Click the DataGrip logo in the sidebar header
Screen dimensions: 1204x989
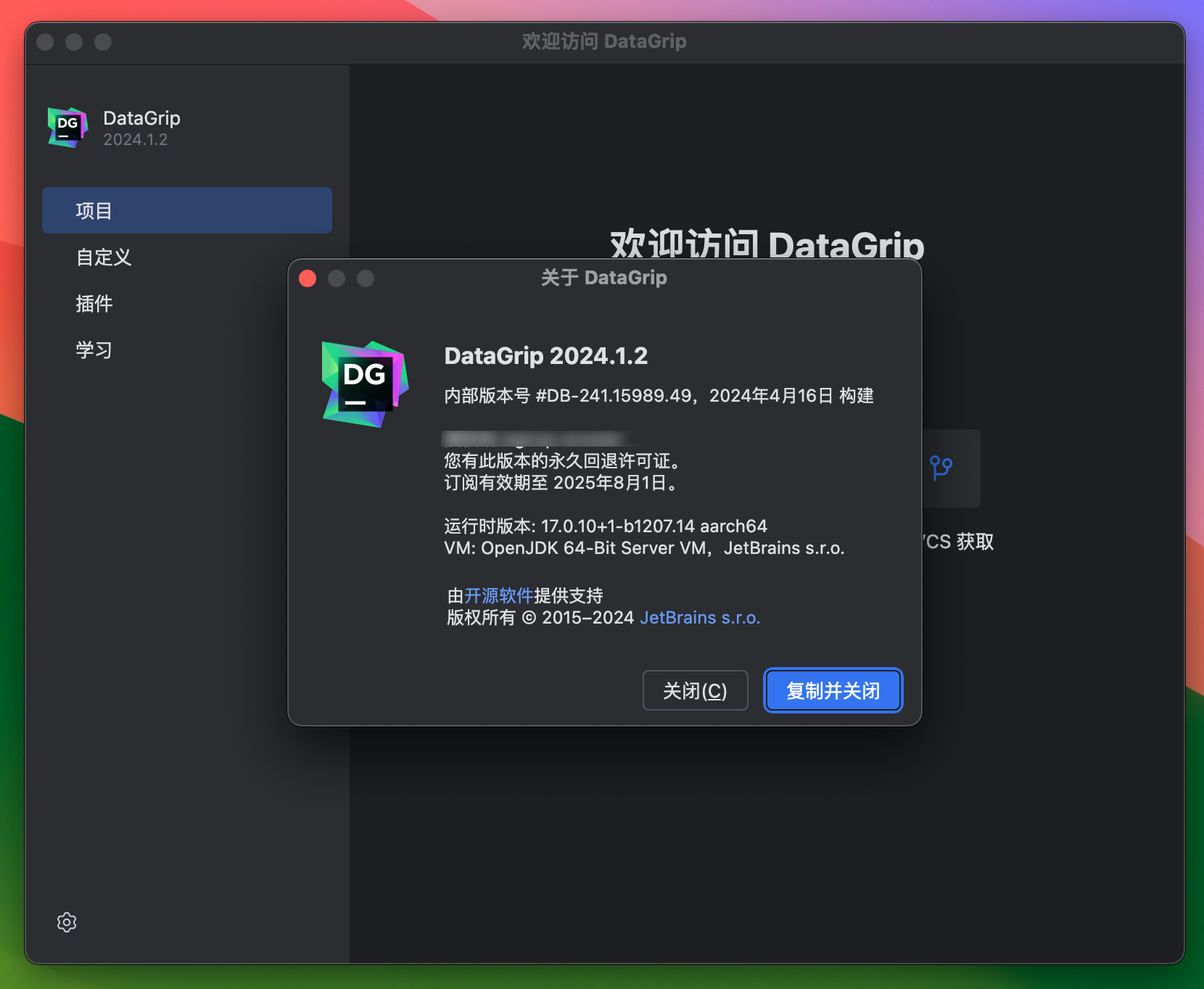click(x=67, y=128)
